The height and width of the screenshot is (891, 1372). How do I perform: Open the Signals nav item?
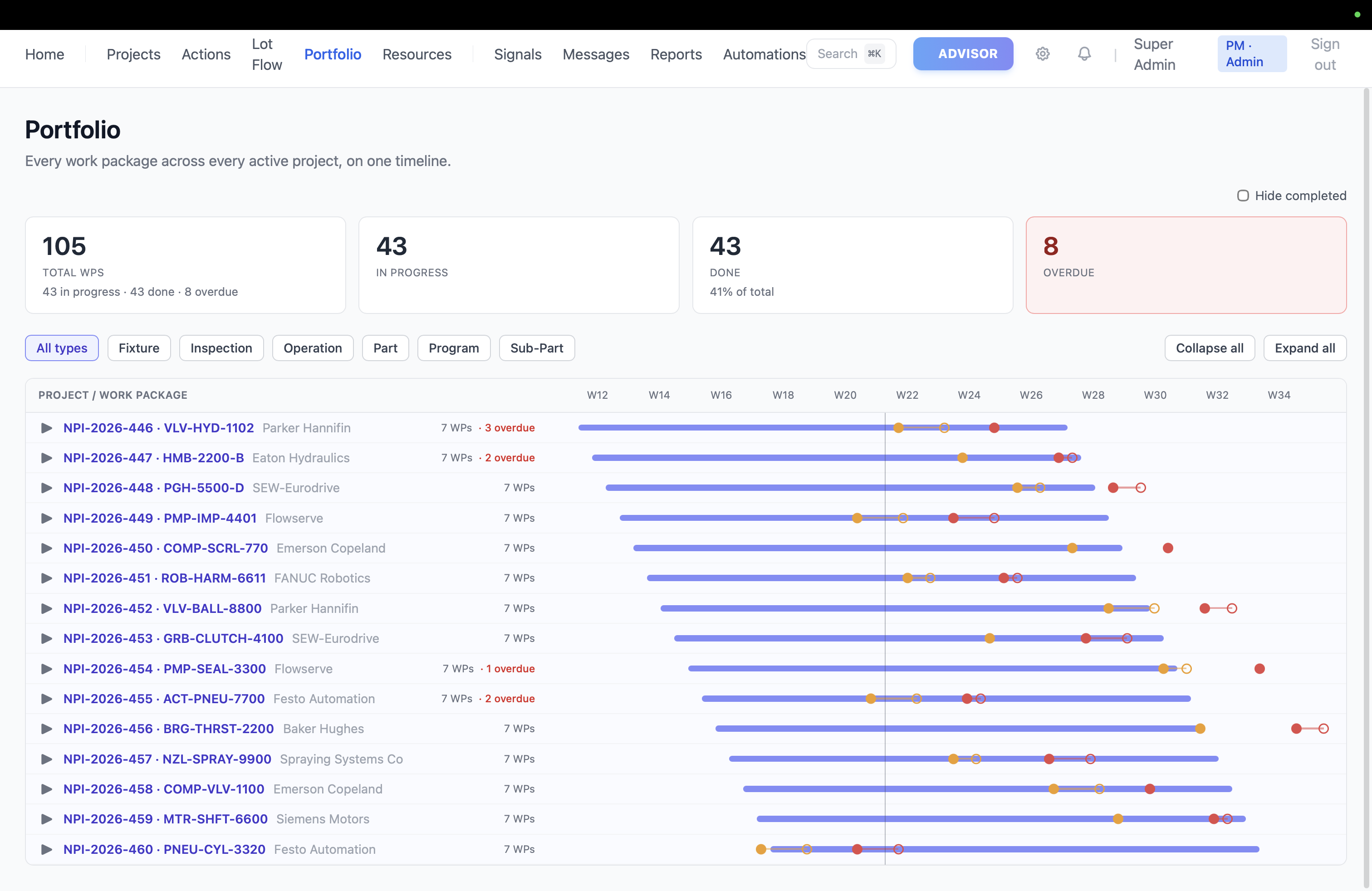coord(518,54)
